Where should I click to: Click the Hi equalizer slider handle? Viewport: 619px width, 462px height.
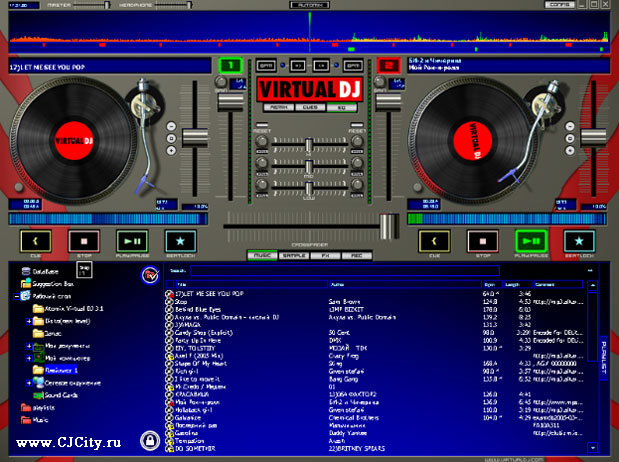309,145
